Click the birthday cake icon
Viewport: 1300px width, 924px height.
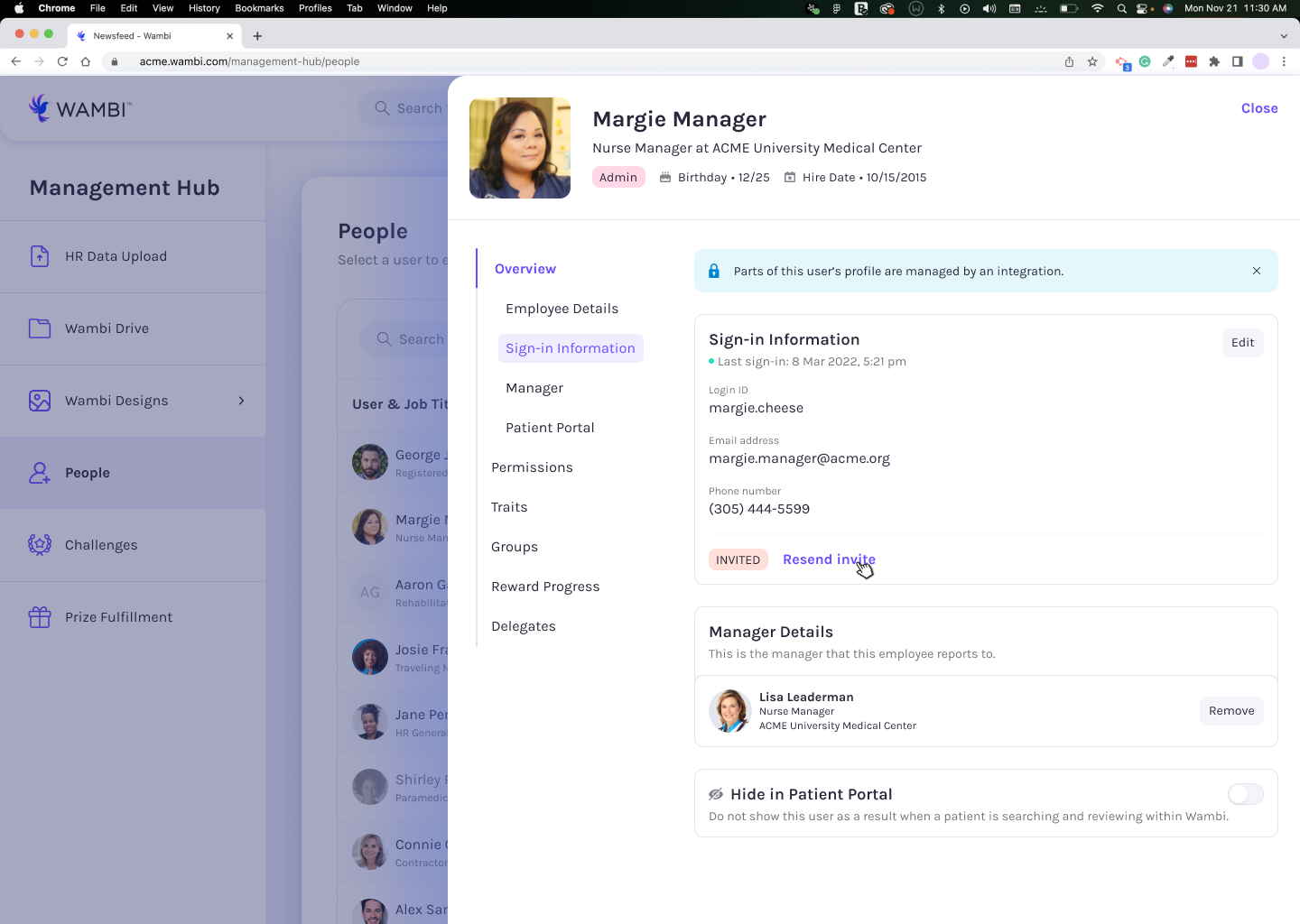click(665, 177)
